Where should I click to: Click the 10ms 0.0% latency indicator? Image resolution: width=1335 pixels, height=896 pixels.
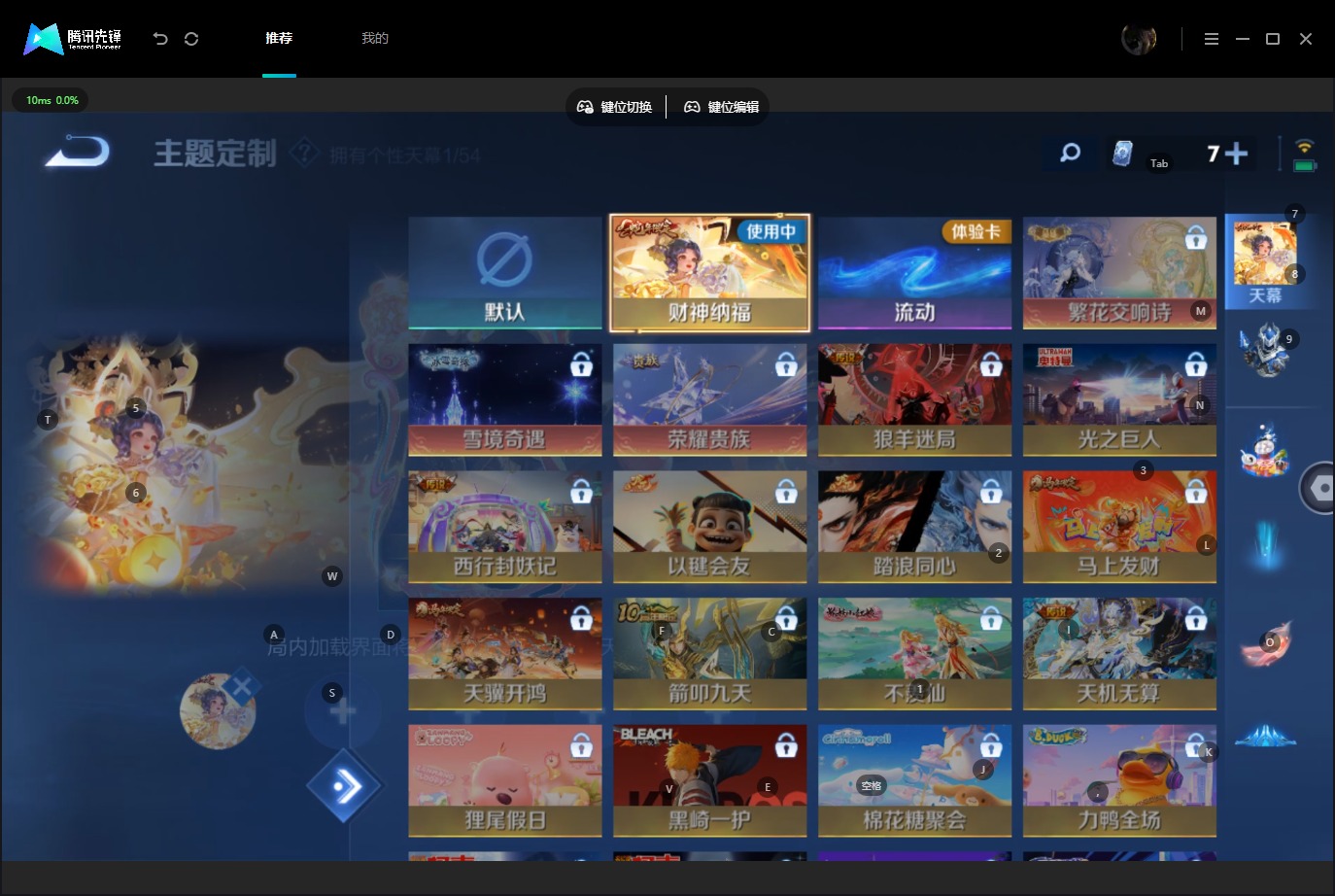(x=51, y=100)
